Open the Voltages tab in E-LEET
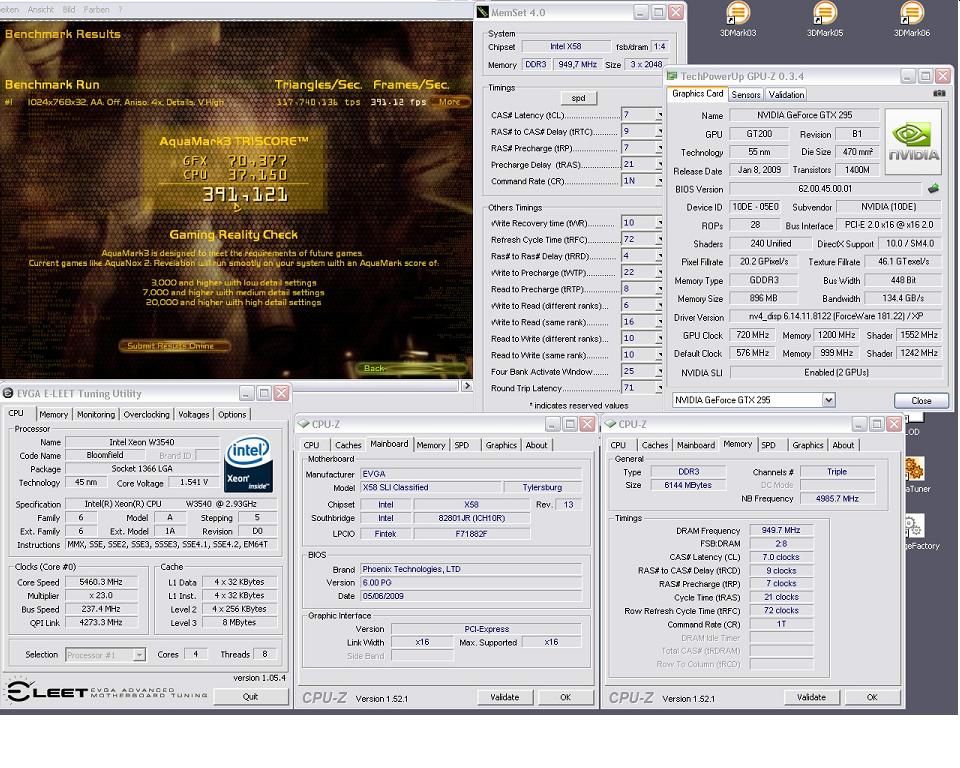This screenshot has height=768, width=960. 193,415
